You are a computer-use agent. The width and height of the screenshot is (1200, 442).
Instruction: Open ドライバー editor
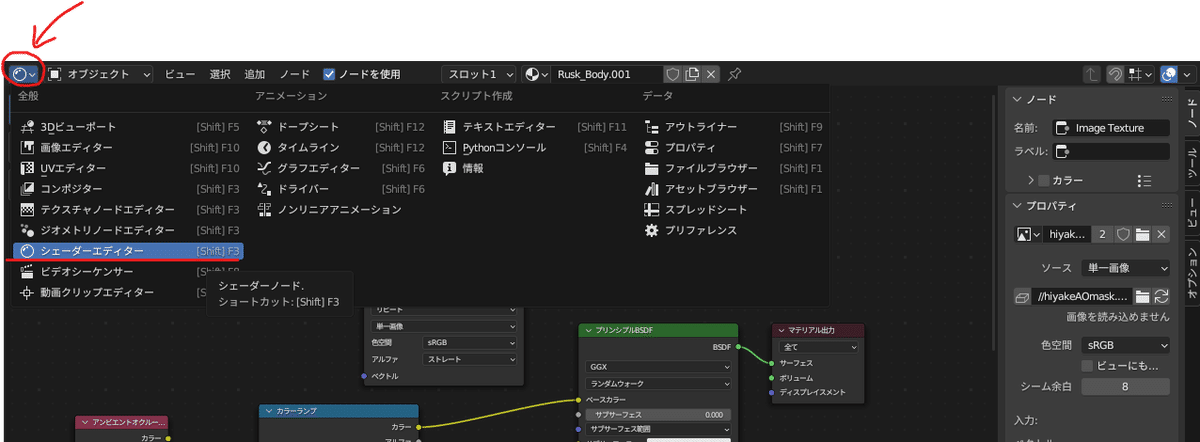point(340,188)
